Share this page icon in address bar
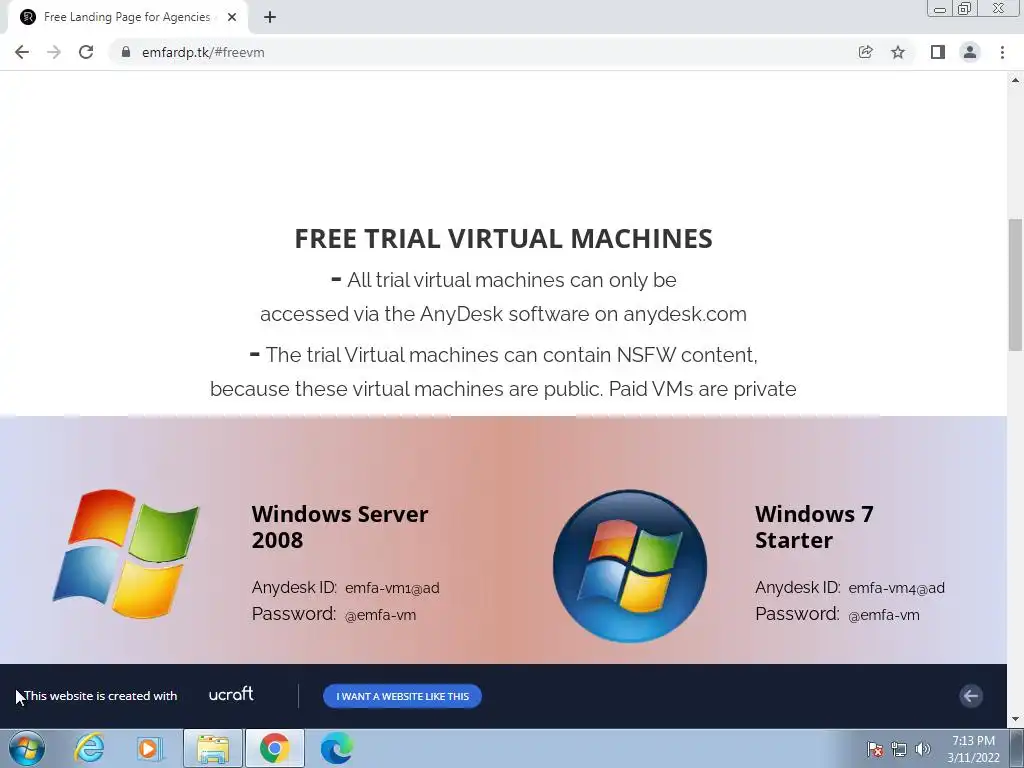 coord(865,52)
